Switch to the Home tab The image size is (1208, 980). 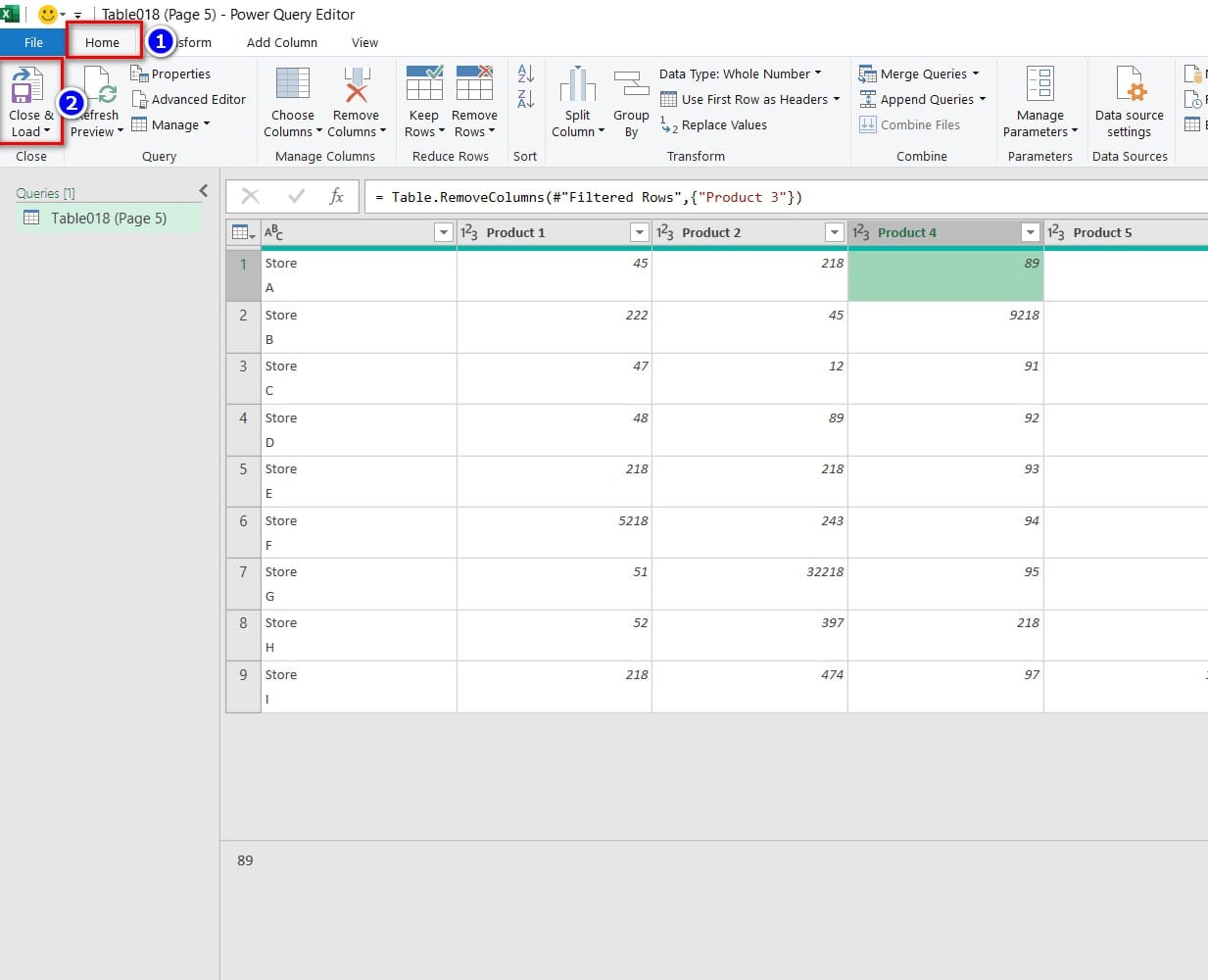pyautogui.click(x=102, y=42)
